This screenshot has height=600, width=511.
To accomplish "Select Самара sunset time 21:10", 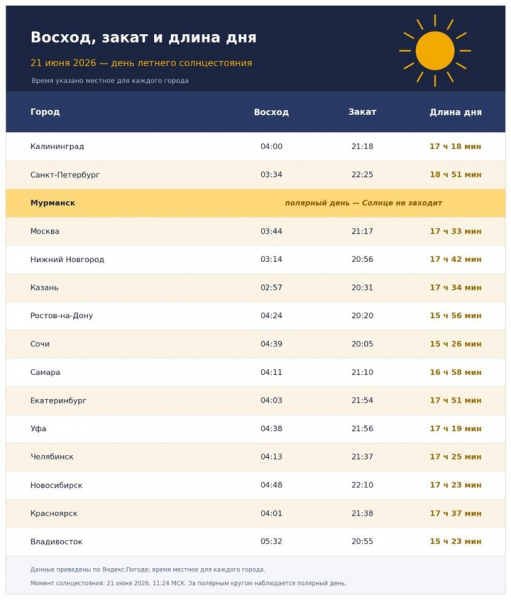I will pos(362,372).
